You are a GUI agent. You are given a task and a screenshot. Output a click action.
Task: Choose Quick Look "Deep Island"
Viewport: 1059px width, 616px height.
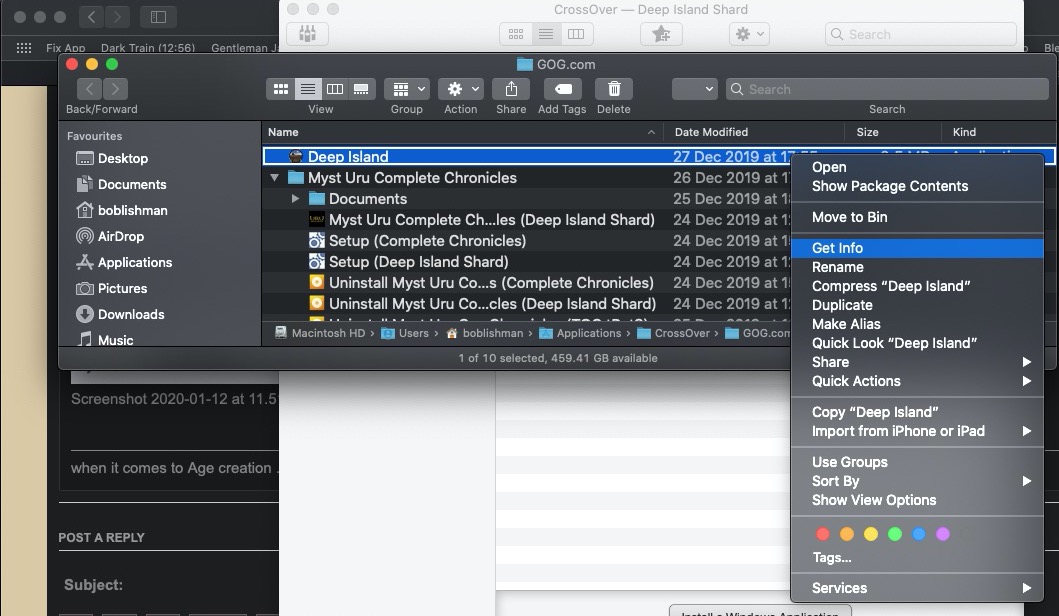(x=917, y=343)
